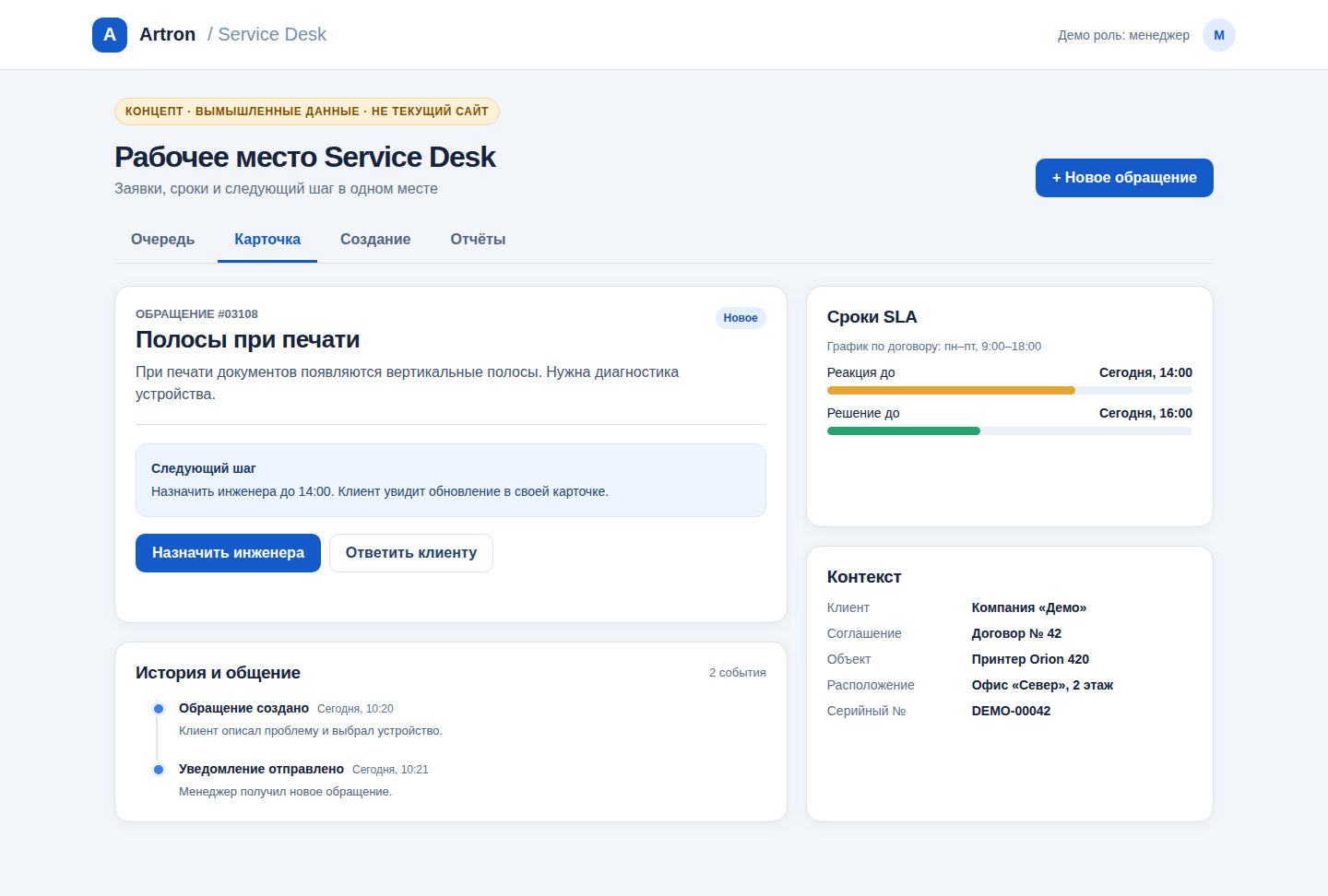
Task: Click the Уведомление отправлено event title
Action: pyautogui.click(x=261, y=769)
